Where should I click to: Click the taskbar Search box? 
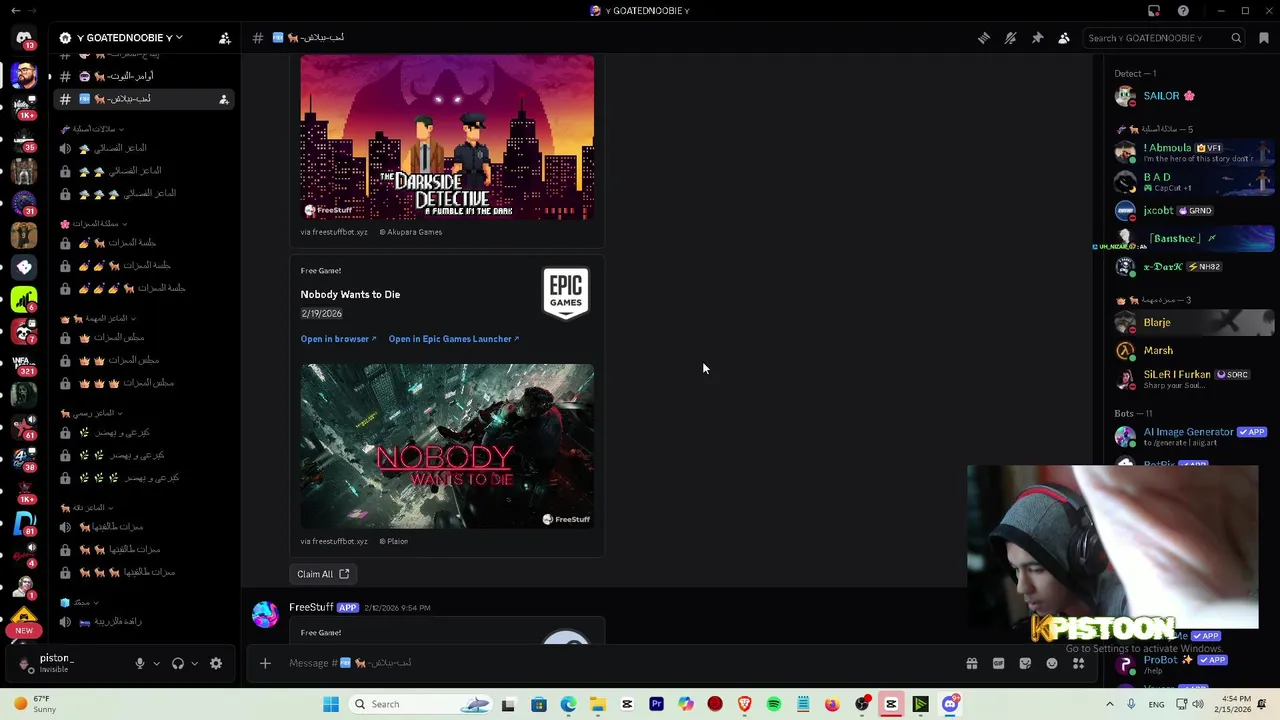coord(420,705)
